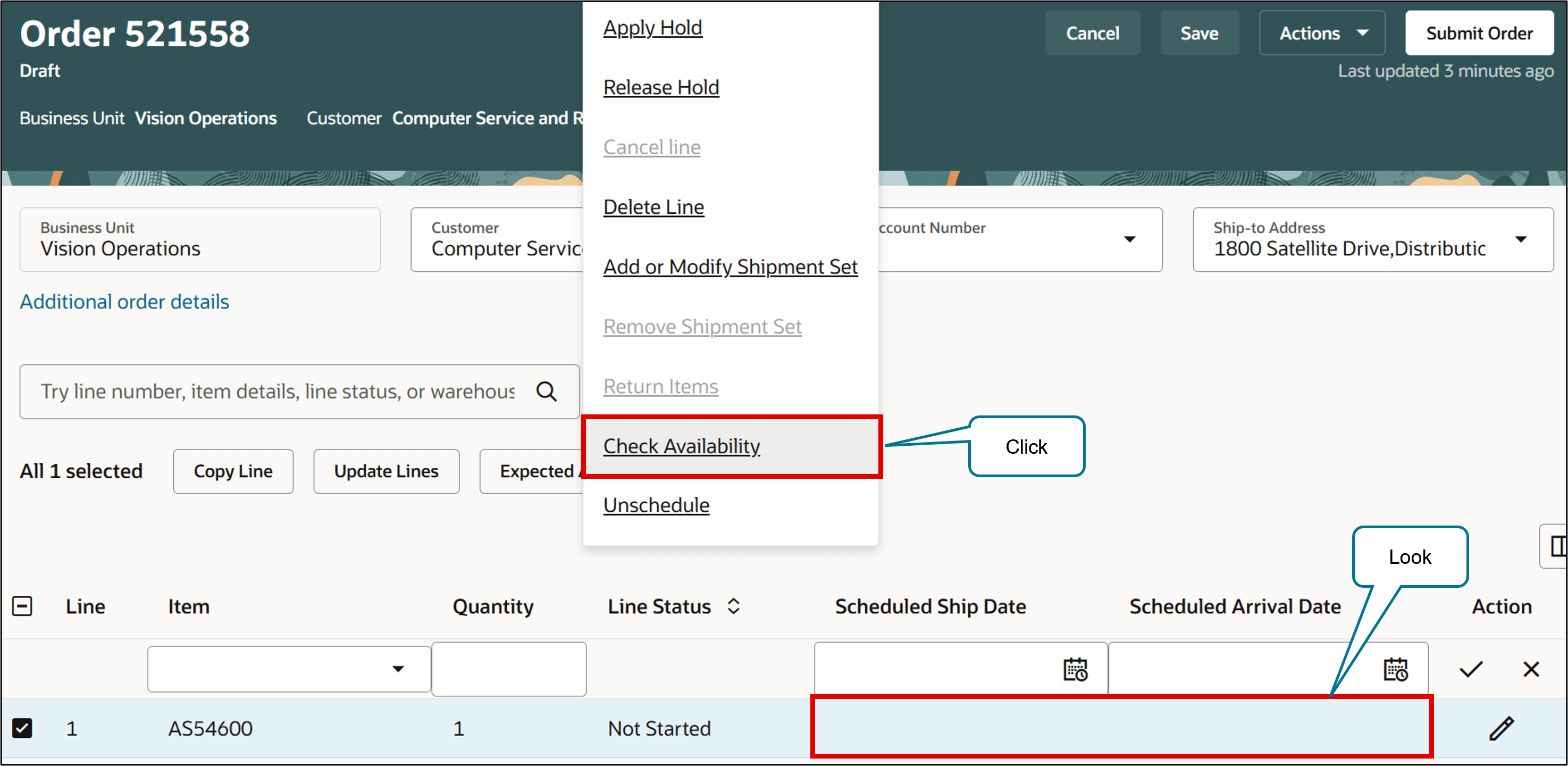Edit line 1 with pencil icon
Screen dimensions: 1568x766
pos(1501,728)
